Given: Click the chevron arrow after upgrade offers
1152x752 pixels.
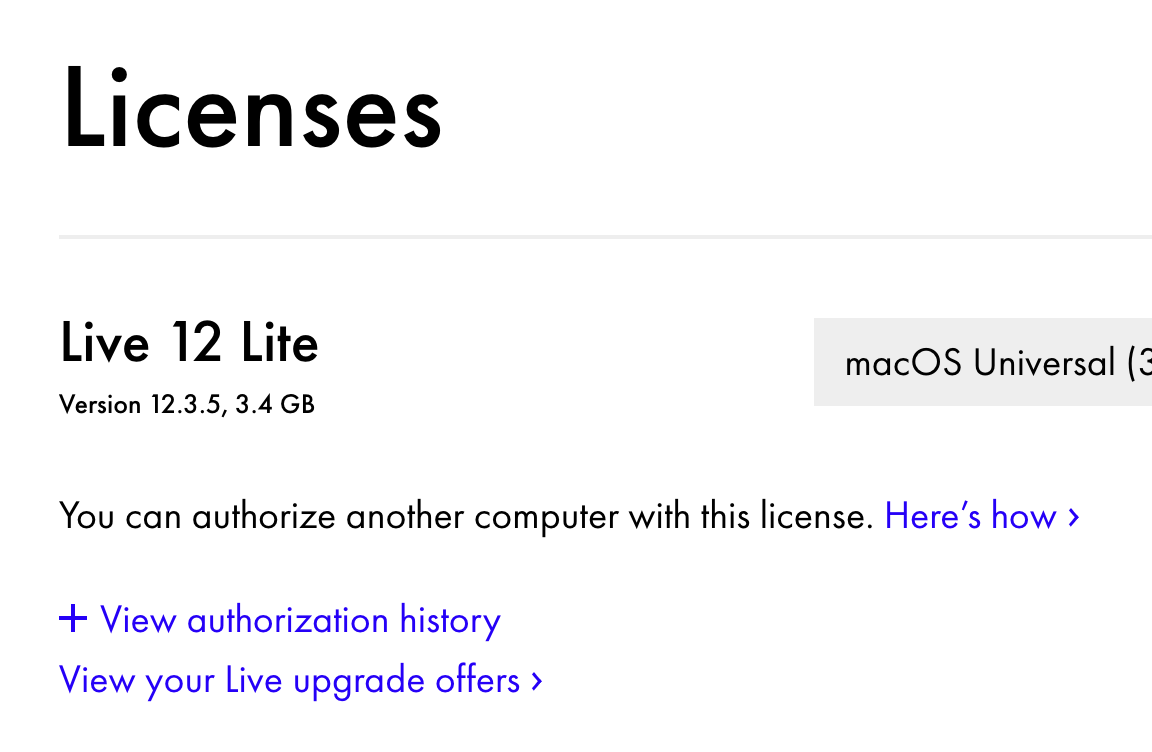Looking at the screenshot, I should point(537,681).
